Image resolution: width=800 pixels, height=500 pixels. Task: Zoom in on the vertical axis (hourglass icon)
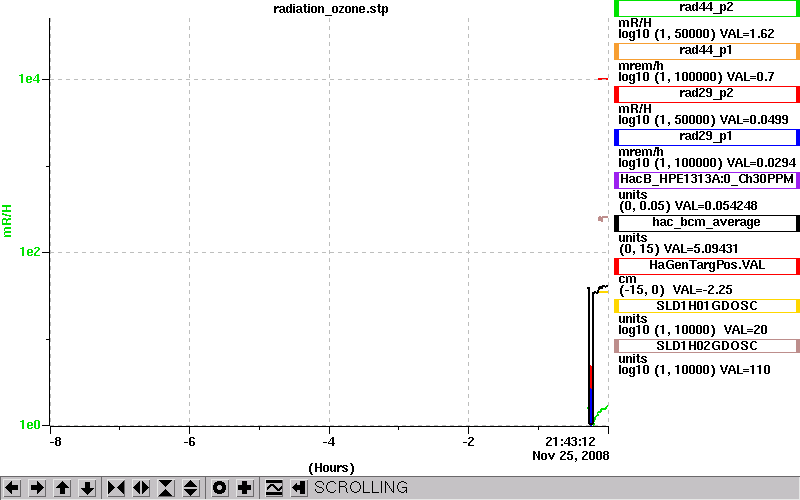[166, 488]
